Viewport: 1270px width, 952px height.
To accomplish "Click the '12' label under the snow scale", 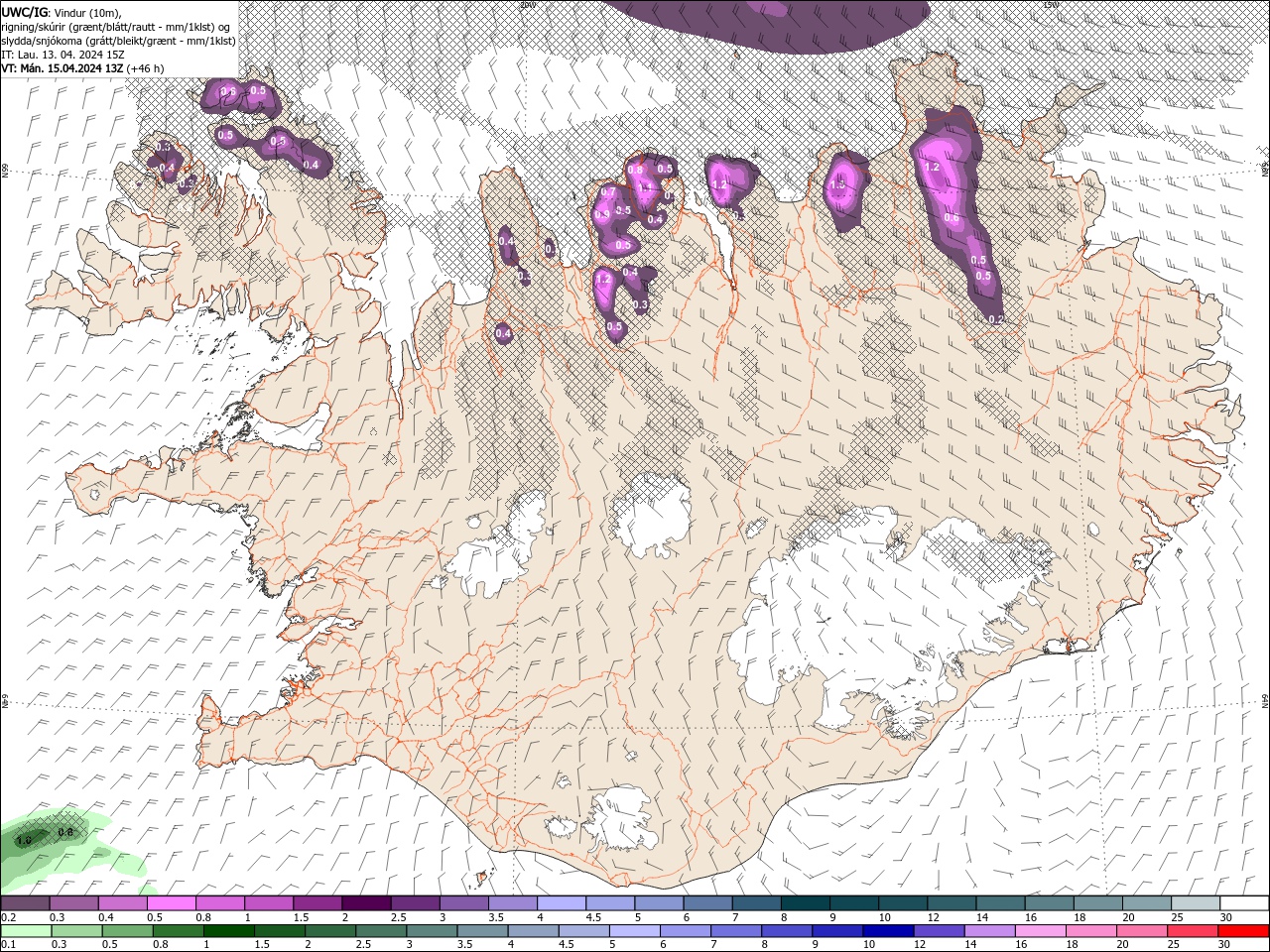I will [x=935, y=917].
